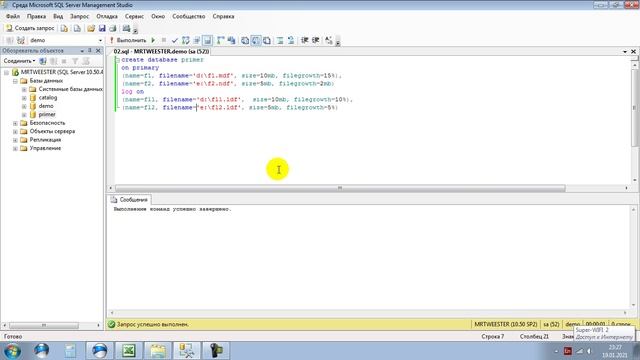Open the Соединить dropdown in Object Explorer
The height and width of the screenshot is (360, 640).
tap(19, 61)
